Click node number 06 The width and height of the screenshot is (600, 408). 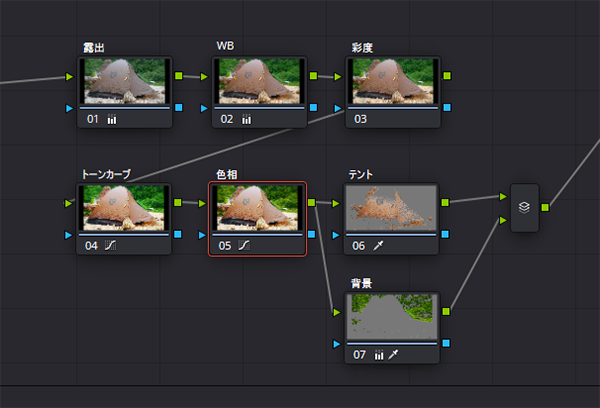tap(359, 246)
